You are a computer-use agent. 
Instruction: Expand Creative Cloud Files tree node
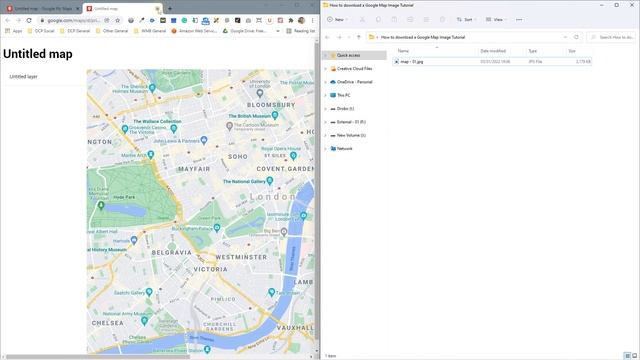tap(326, 69)
